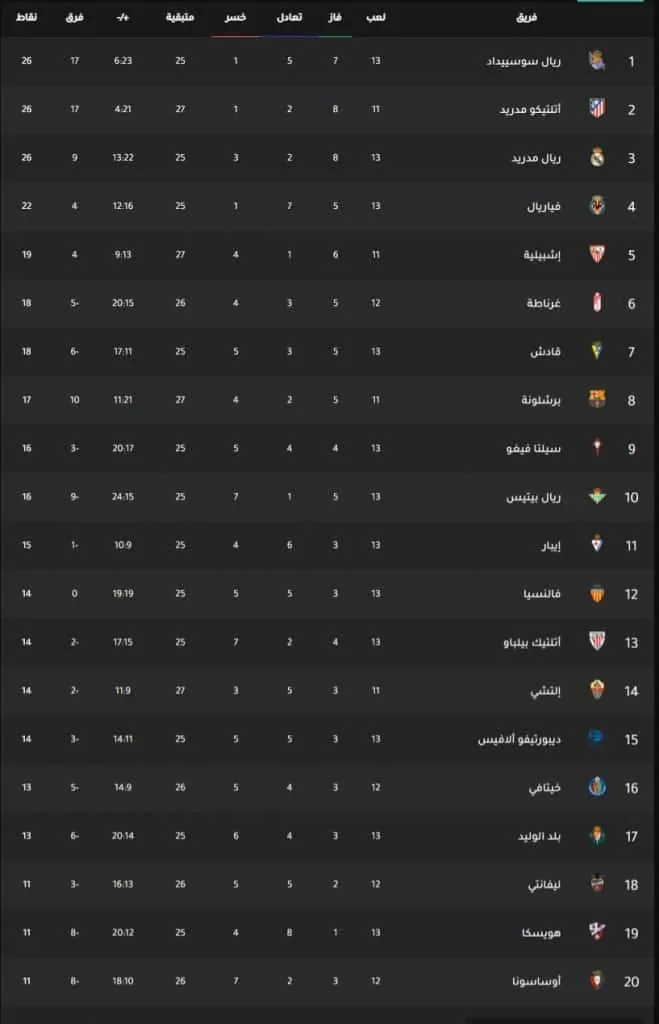Click the Getafe club crest
The height and width of the screenshot is (1024, 659).
pos(597,787)
